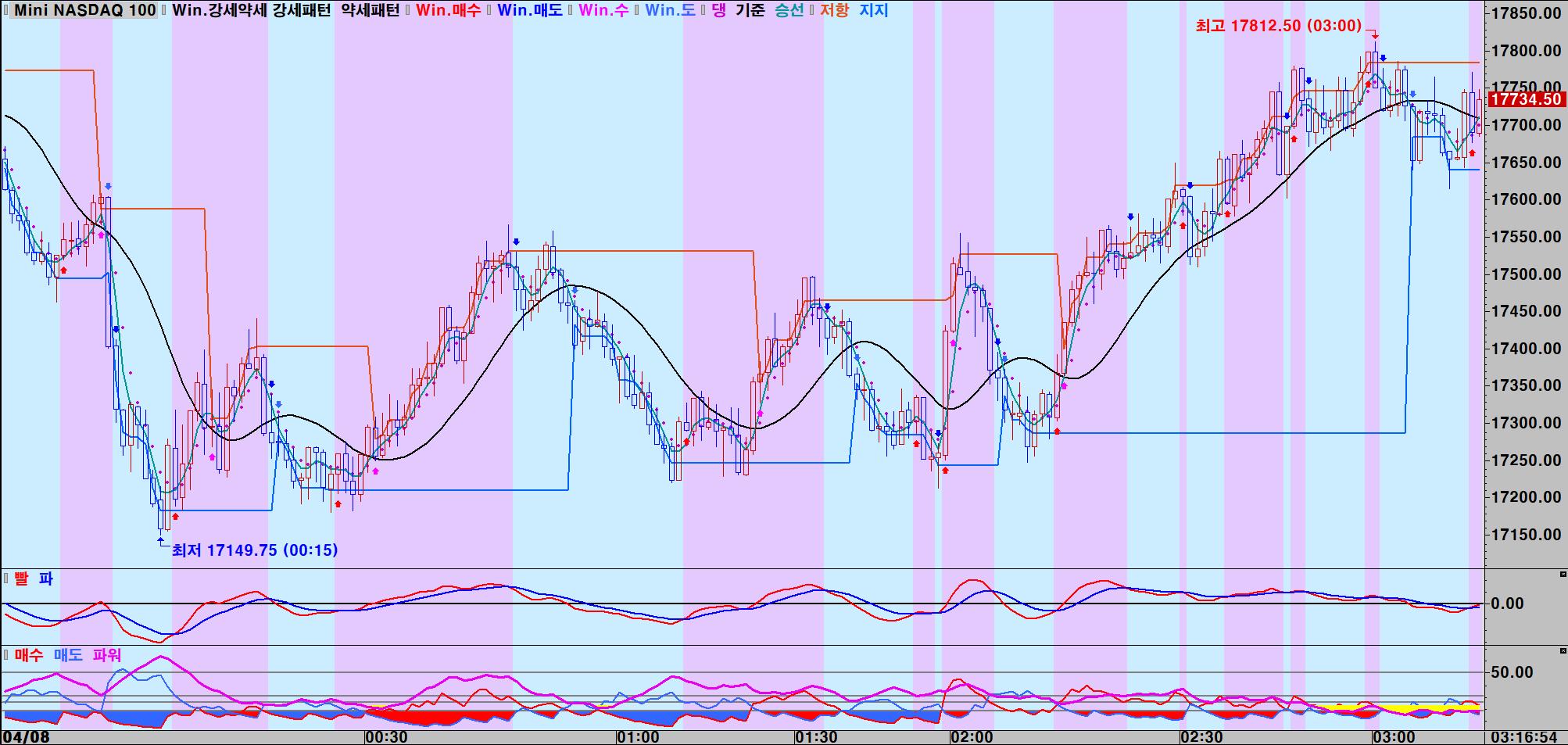1568x745 pixels.
Task: Click the 승선 legend label
Action: point(789,10)
